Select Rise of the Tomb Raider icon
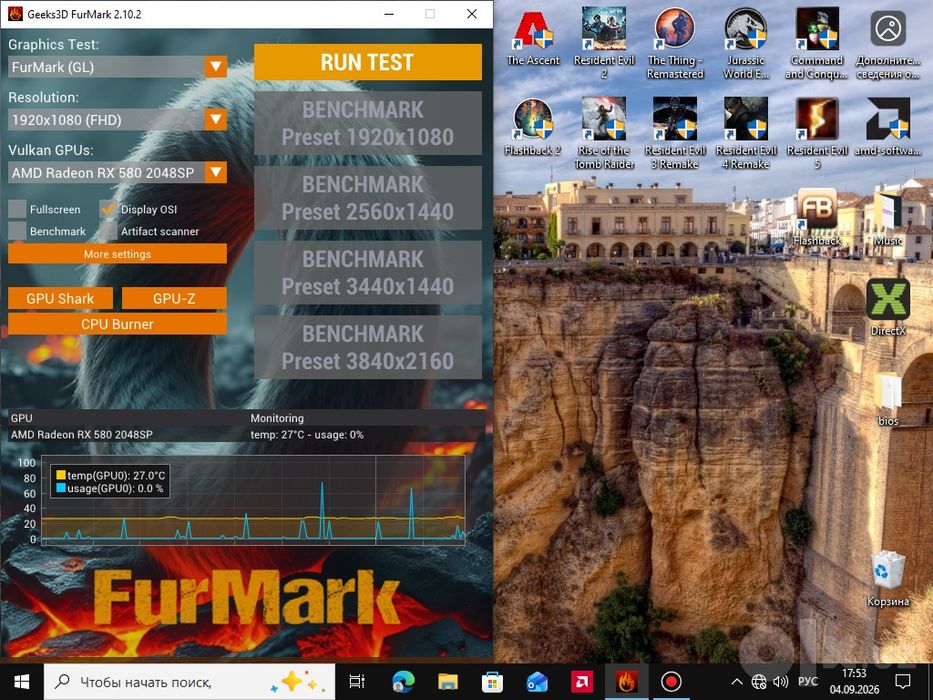The image size is (933, 700). tap(604, 133)
